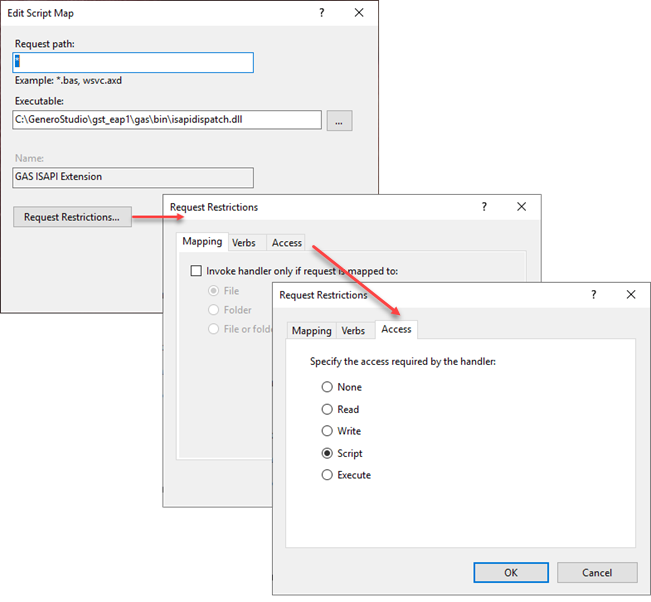
Task: Select Access tab in back Request Restrictions window
Action: (286, 243)
